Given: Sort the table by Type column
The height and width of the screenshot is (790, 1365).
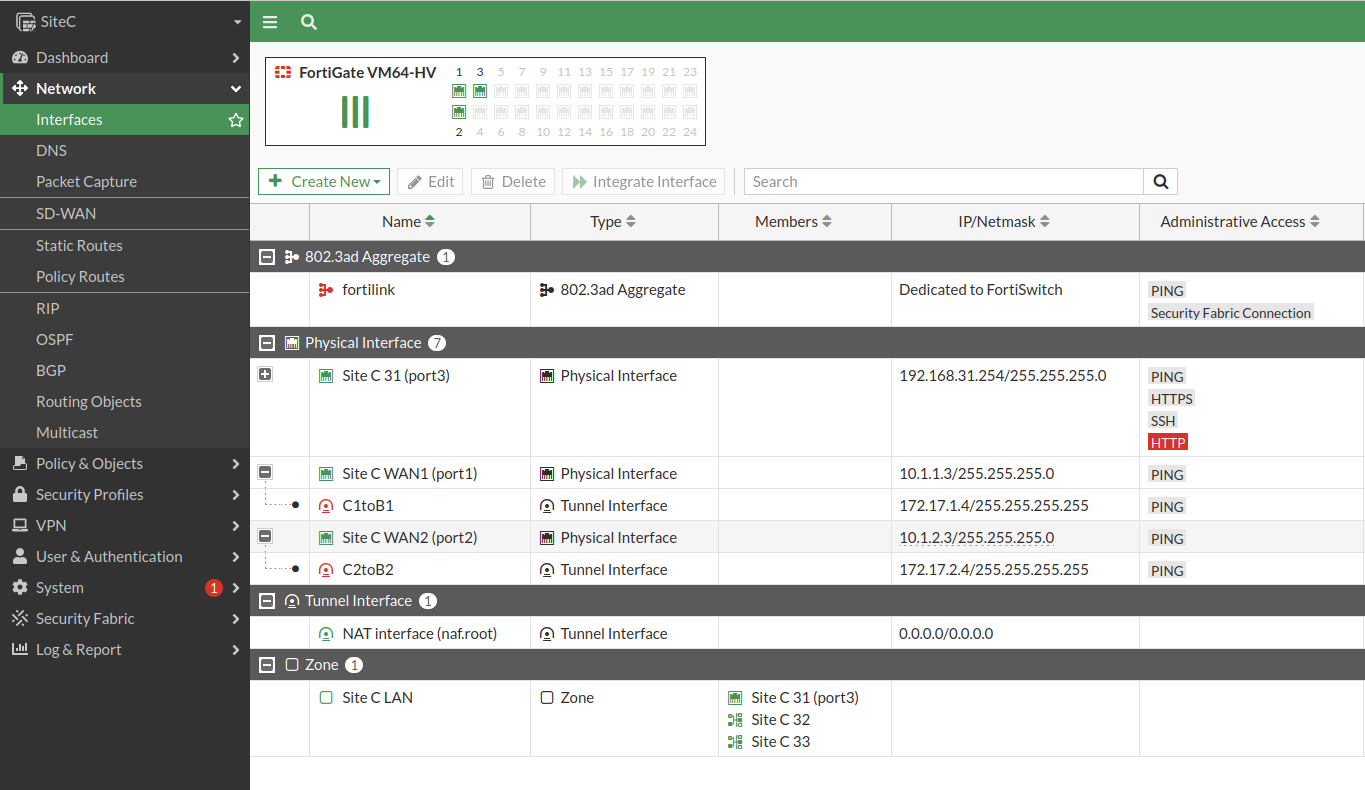Looking at the screenshot, I should (613, 222).
